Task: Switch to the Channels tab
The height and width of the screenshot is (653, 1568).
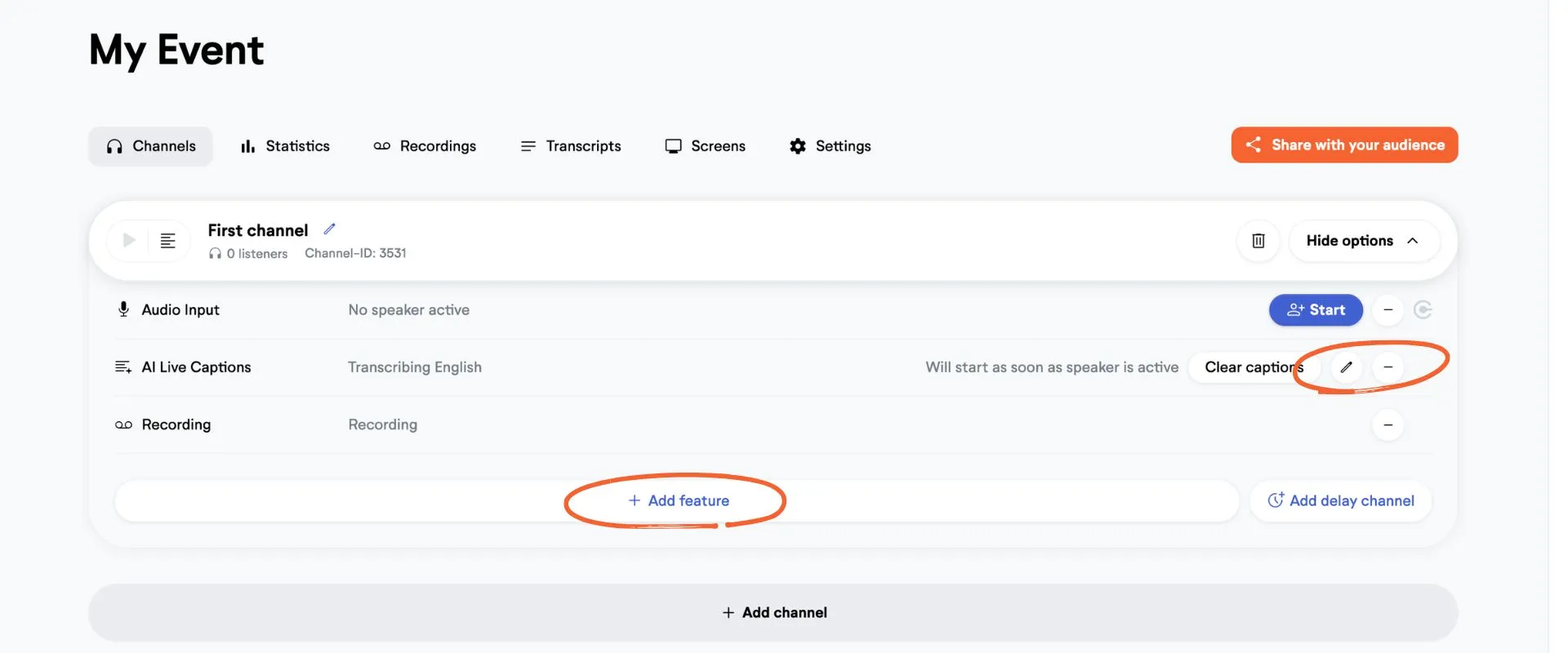Action: (151, 146)
